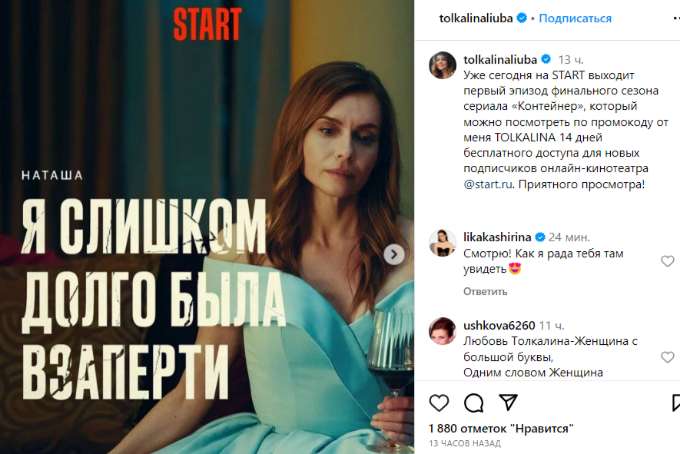Open comments via the speech bubble icon
This screenshot has width=680, height=454.
(474, 403)
